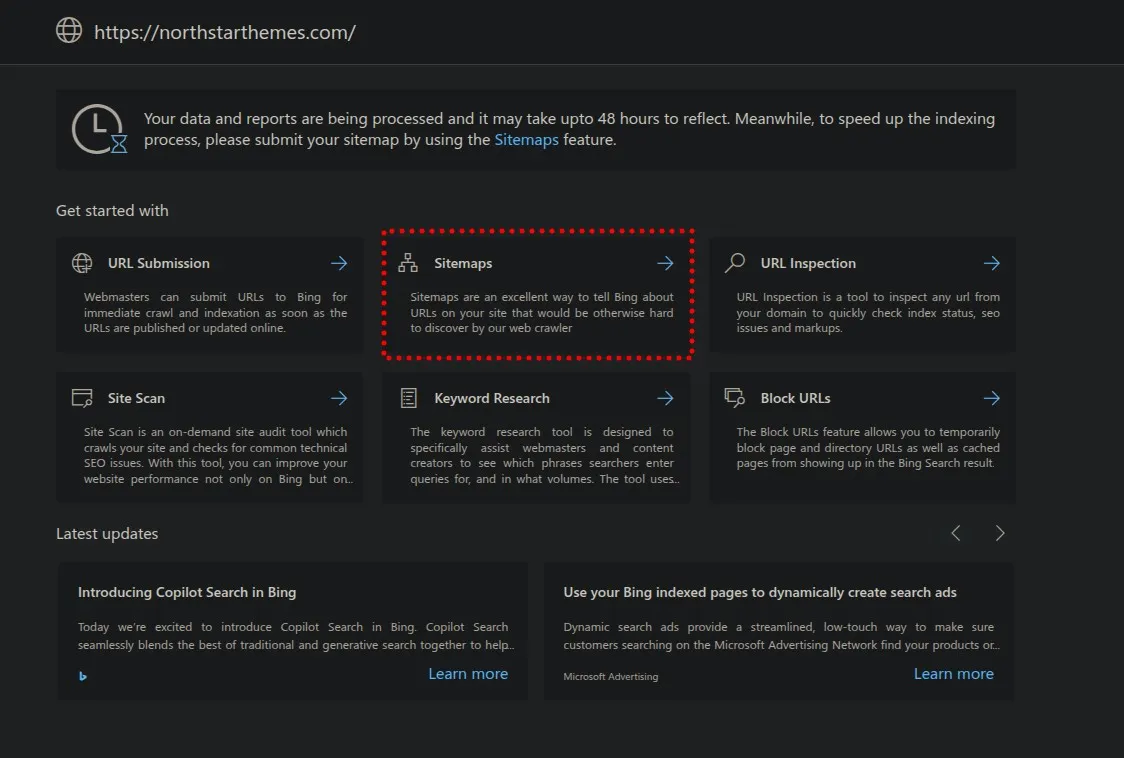Click the Latest updates heading
1124x758 pixels.
click(x=108, y=534)
